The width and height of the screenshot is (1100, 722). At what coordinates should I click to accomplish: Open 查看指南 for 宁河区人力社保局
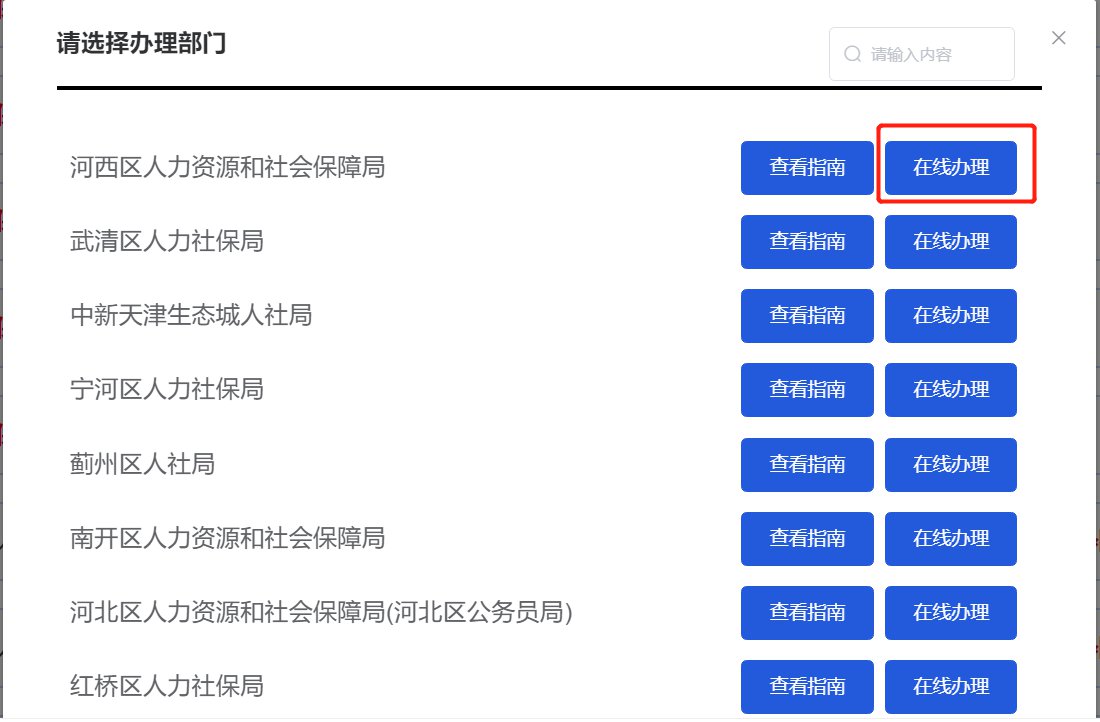pyautogui.click(x=807, y=389)
